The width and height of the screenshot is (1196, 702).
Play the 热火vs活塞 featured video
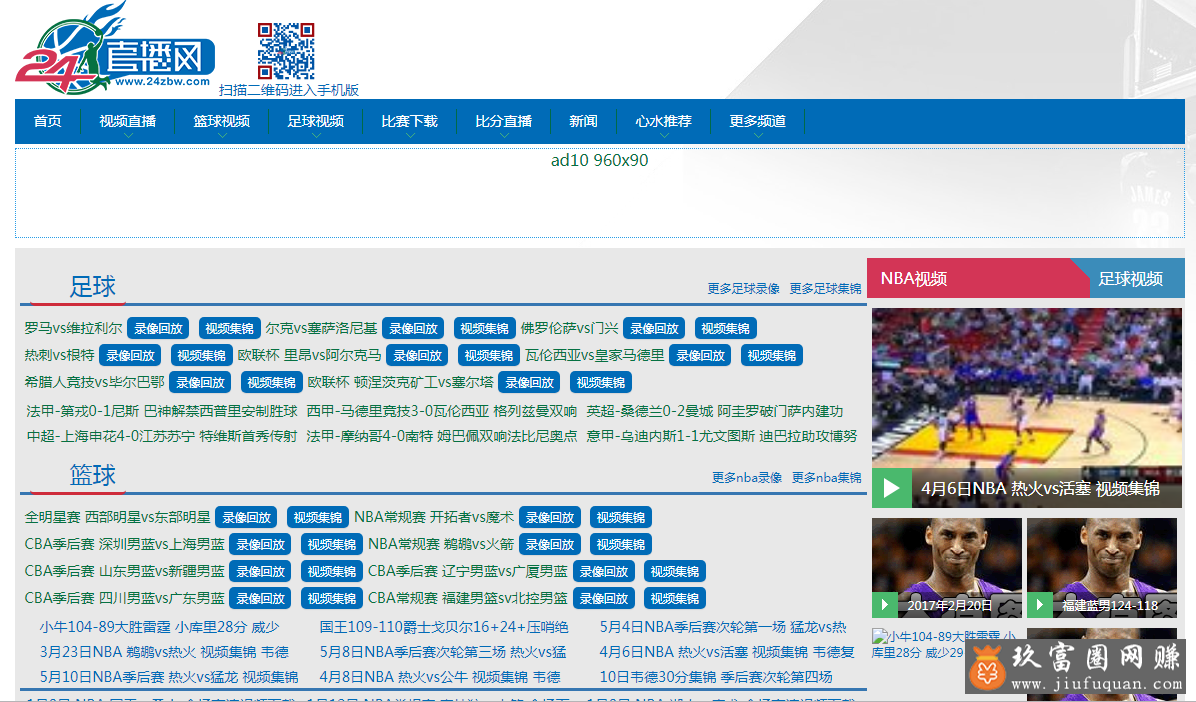[1027, 408]
